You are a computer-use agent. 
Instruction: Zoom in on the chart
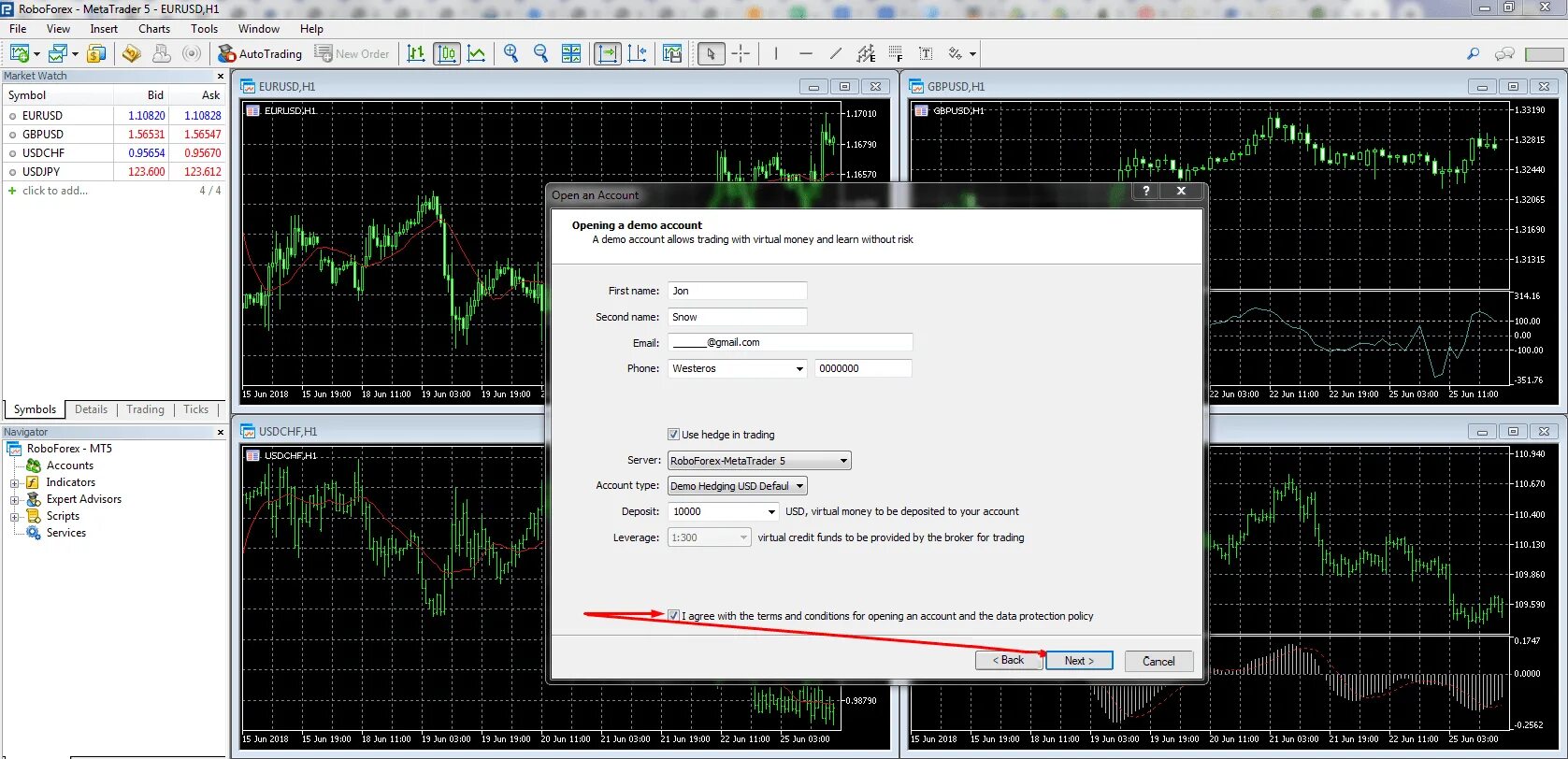511,54
